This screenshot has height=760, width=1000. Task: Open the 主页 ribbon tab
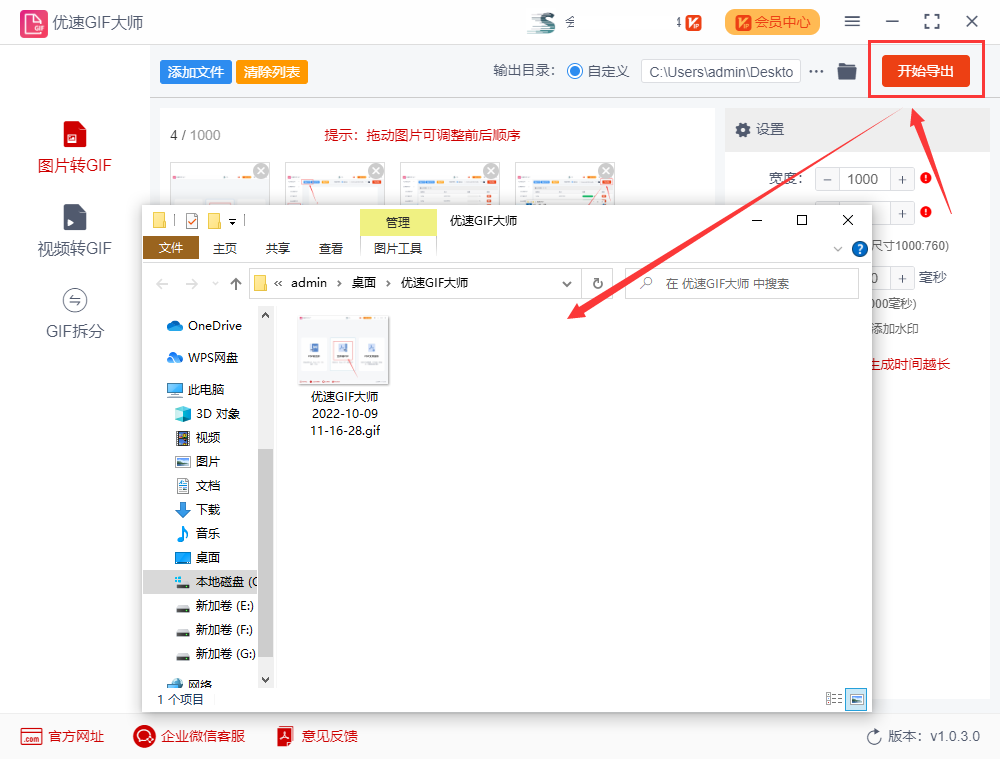224,248
